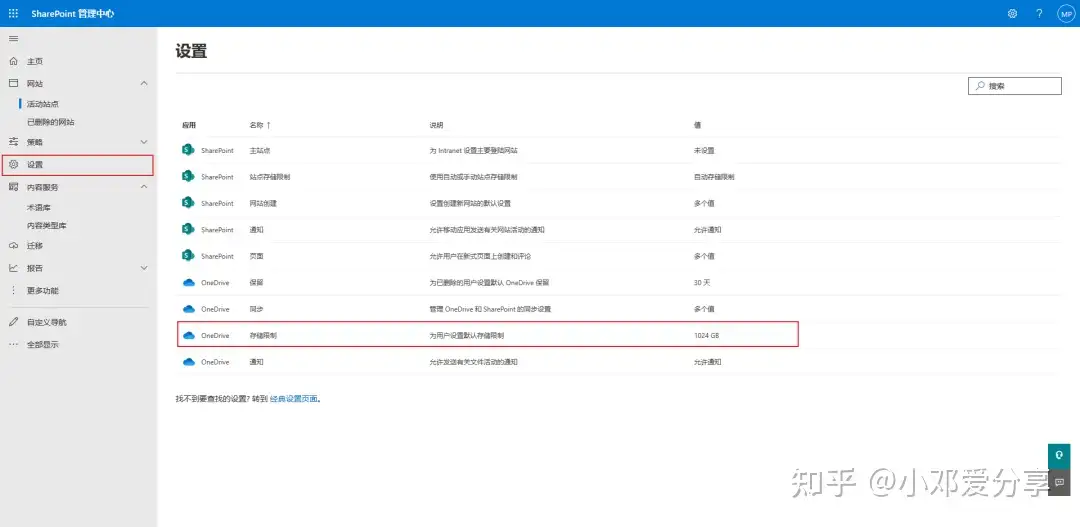Open the 站点存储限制 setting name

pyautogui.click(x=269, y=176)
